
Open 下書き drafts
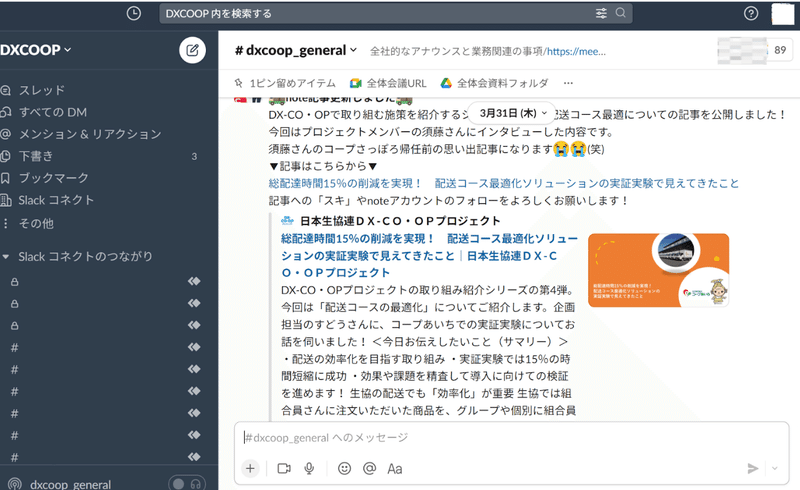coord(36,156)
